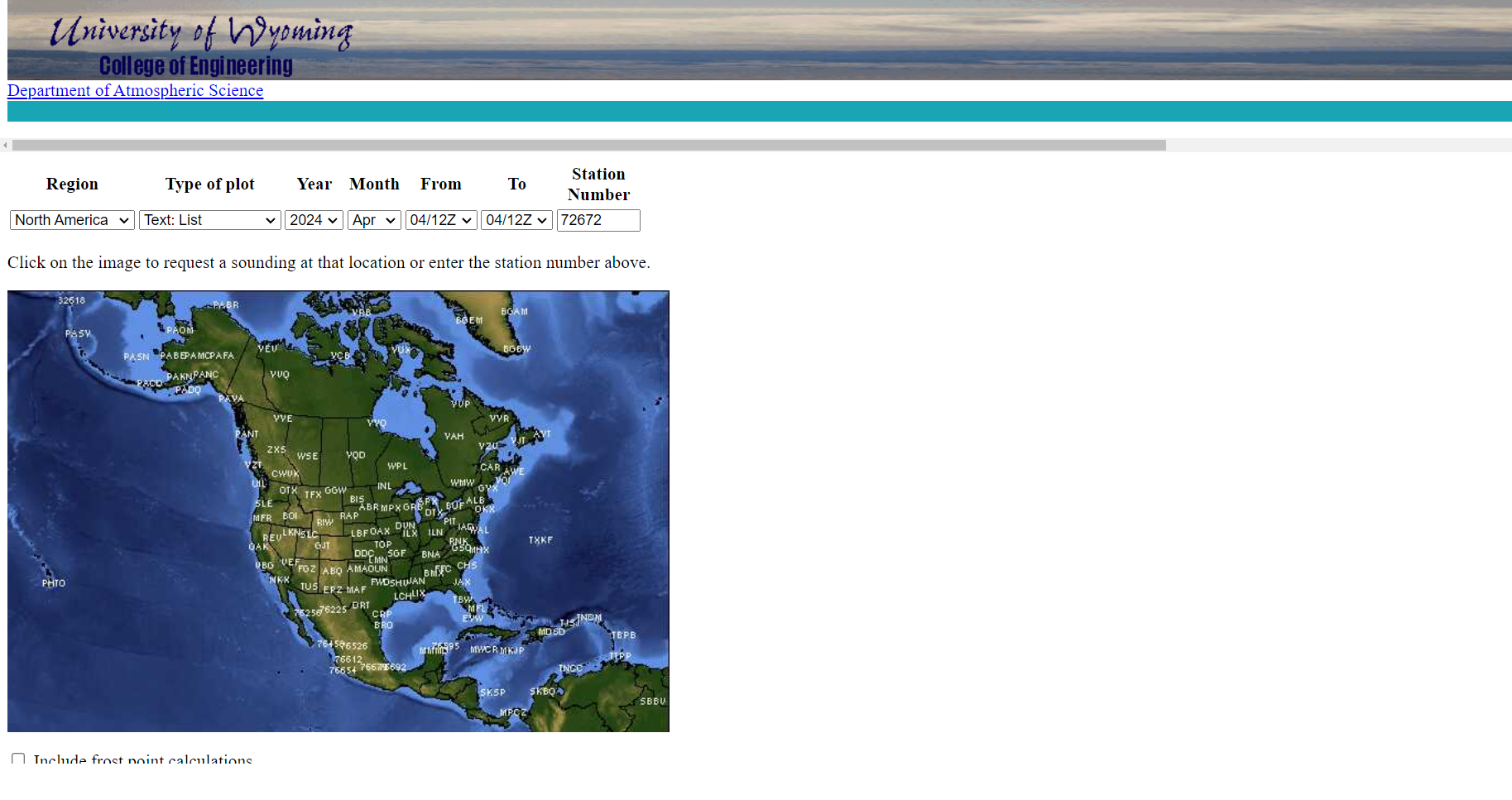Open the From time dropdown
The width and height of the screenshot is (1512, 800).
[x=441, y=220]
